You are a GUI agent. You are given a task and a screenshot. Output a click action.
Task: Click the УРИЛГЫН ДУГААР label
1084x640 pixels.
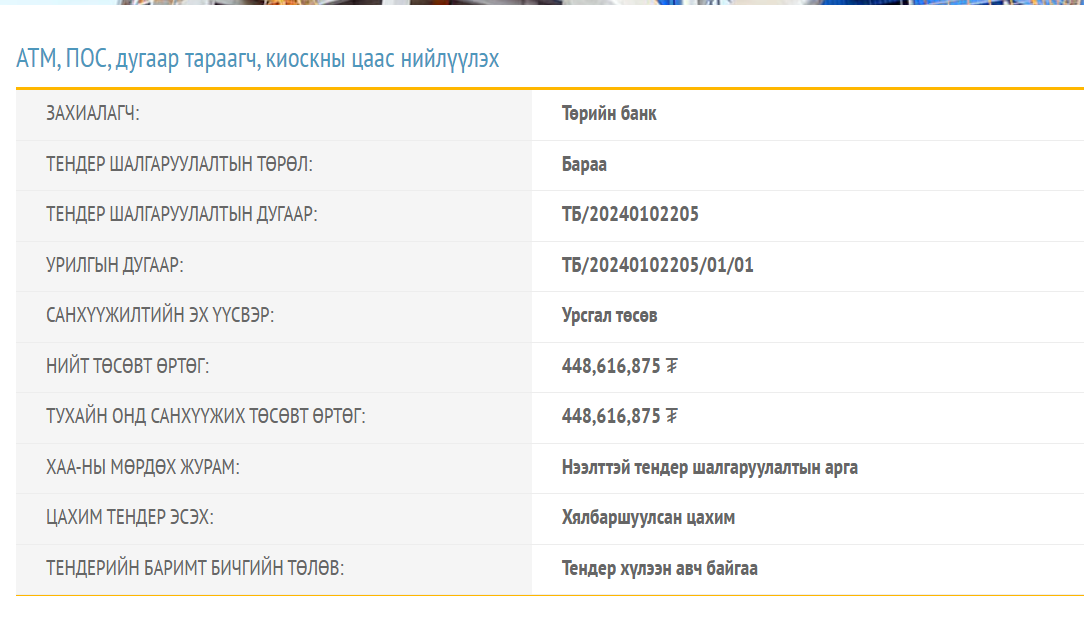pos(115,265)
